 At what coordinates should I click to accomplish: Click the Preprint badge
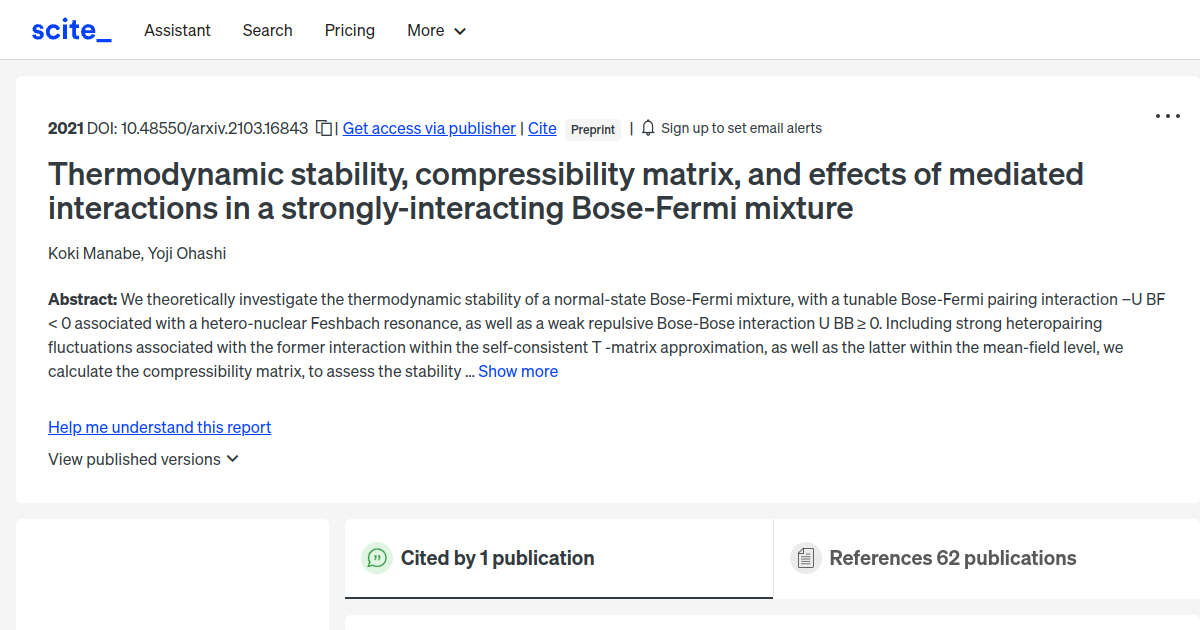click(x=592, y=129)
